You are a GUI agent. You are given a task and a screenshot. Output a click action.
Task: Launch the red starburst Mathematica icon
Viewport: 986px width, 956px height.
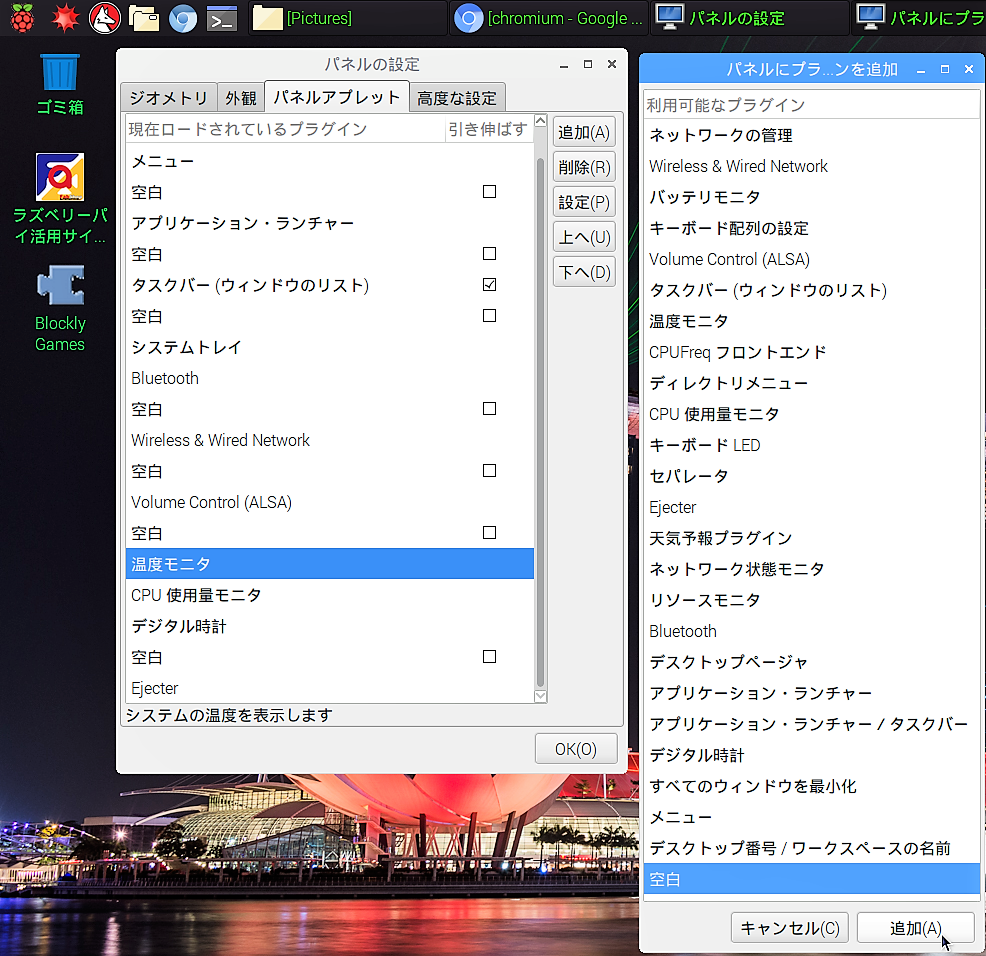point(65,18)
